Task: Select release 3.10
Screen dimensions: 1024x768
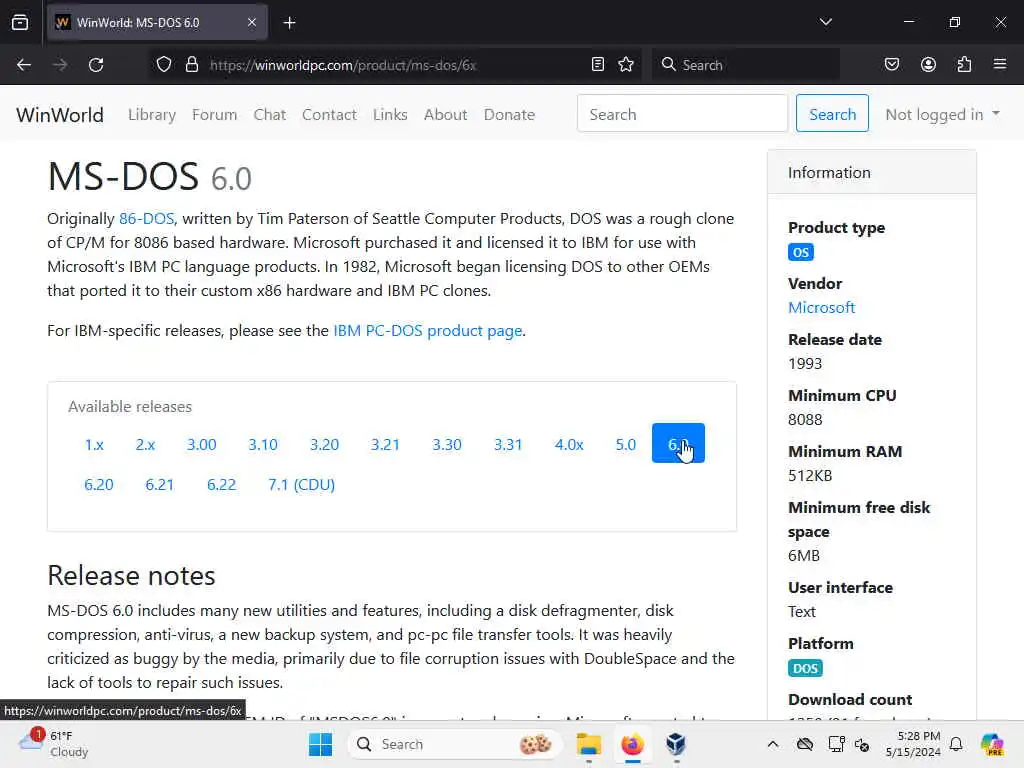Action: (x=263, y=444)
